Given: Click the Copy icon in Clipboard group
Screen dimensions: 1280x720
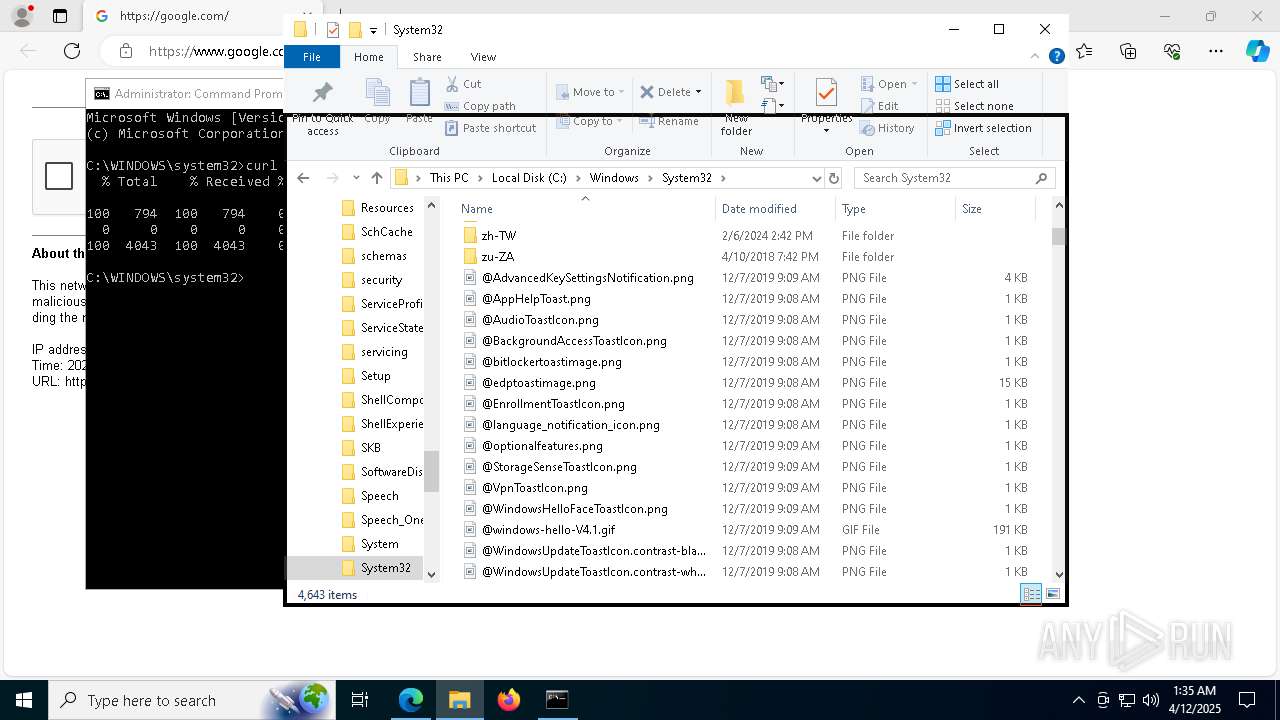Looking at the screenshot, I should coord(377,92).
